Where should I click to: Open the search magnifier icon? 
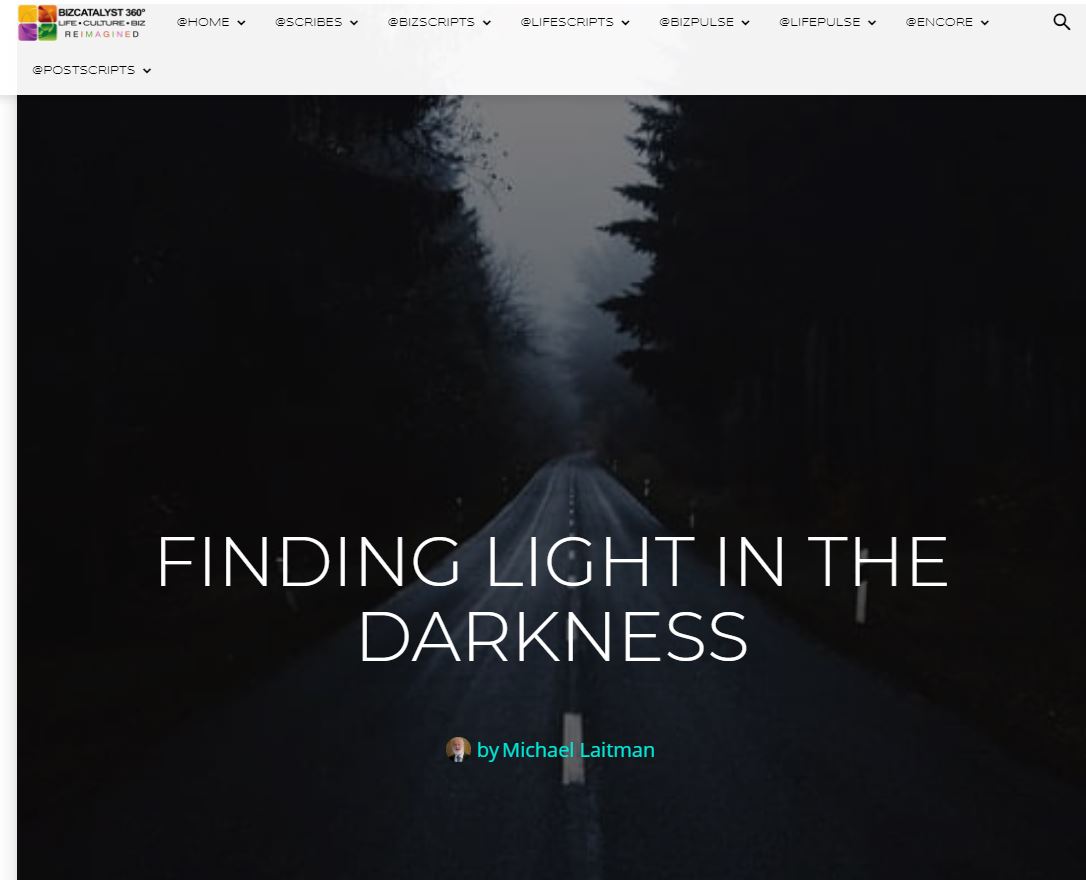tap(1061, 22)
